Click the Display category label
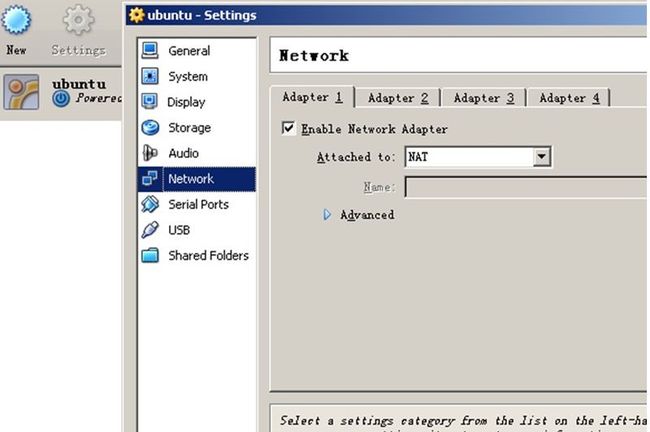The width and height of the screenshot is (650, 432). click(x=186, y=102)
